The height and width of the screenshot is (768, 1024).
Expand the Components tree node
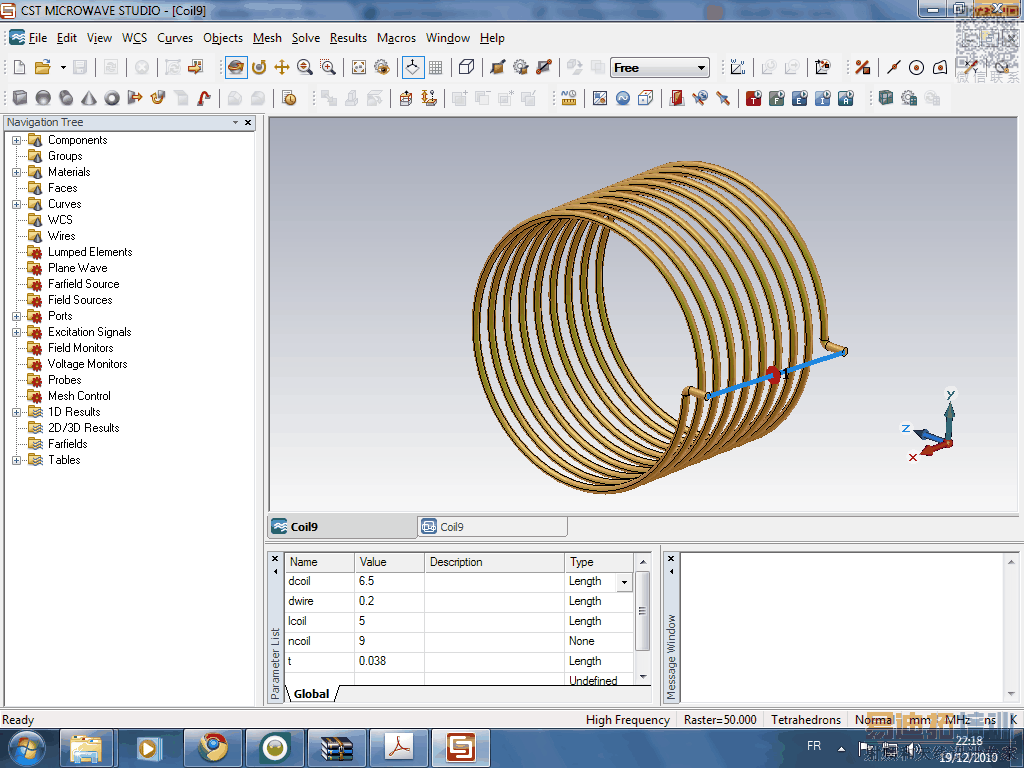pos(17,140)
